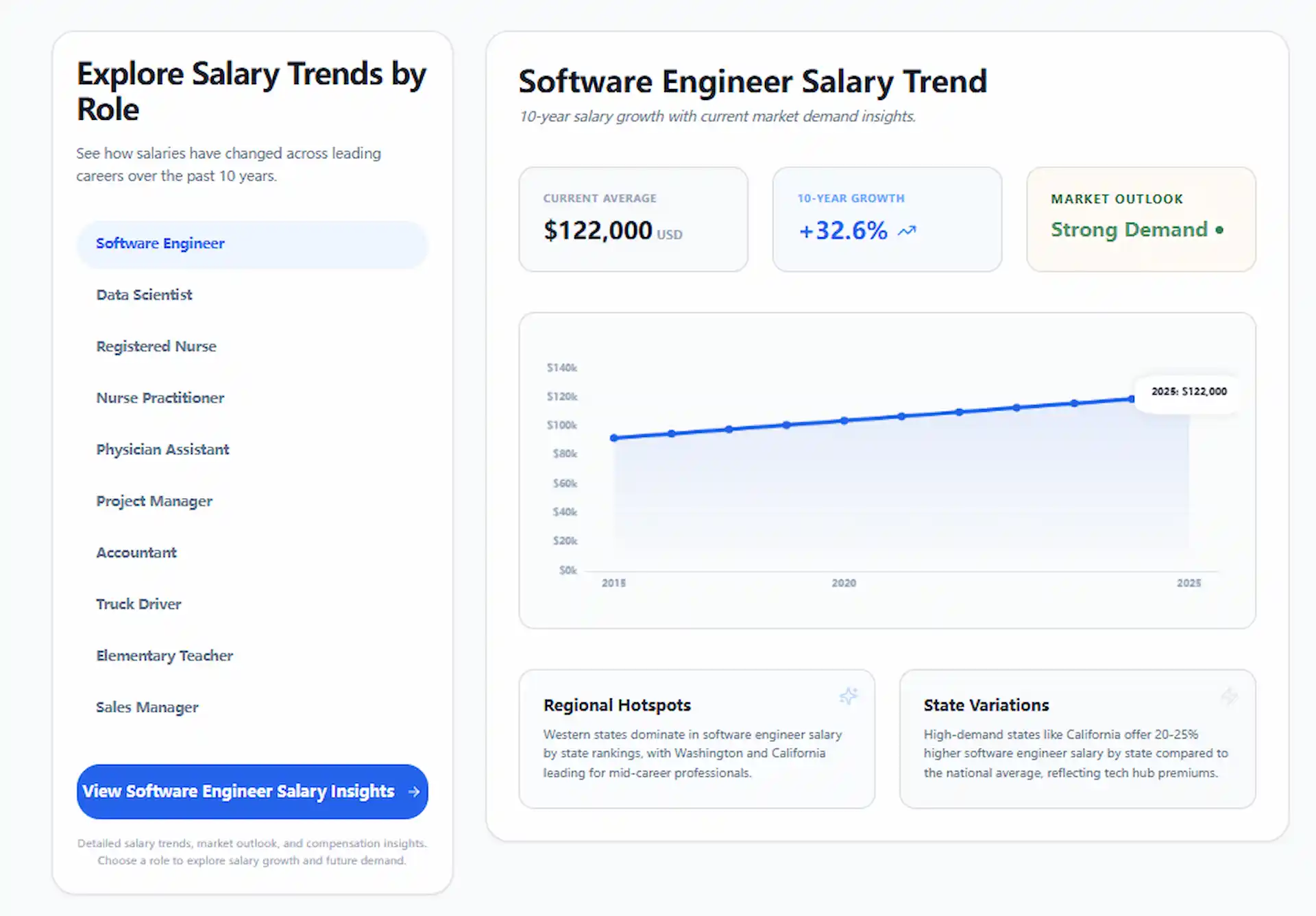The image size is (1316, 916).
Task: Select the Truck Driver role
Action: click(x=252, y=604)
